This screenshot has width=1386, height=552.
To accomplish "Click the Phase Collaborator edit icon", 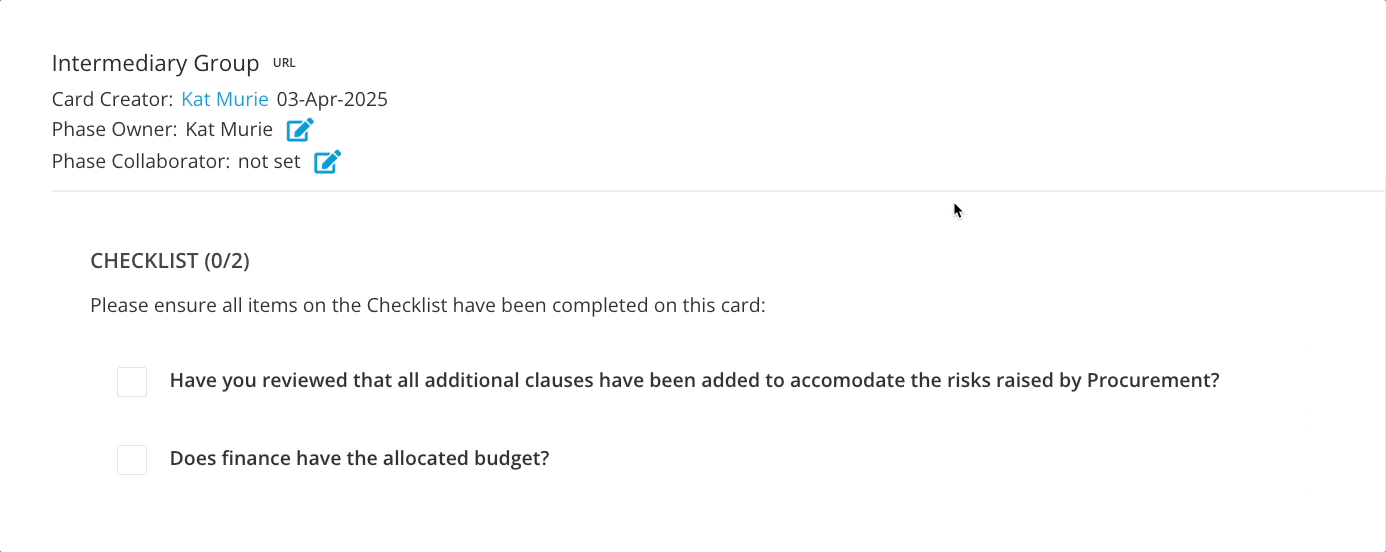I will click(x=328, y=162).
